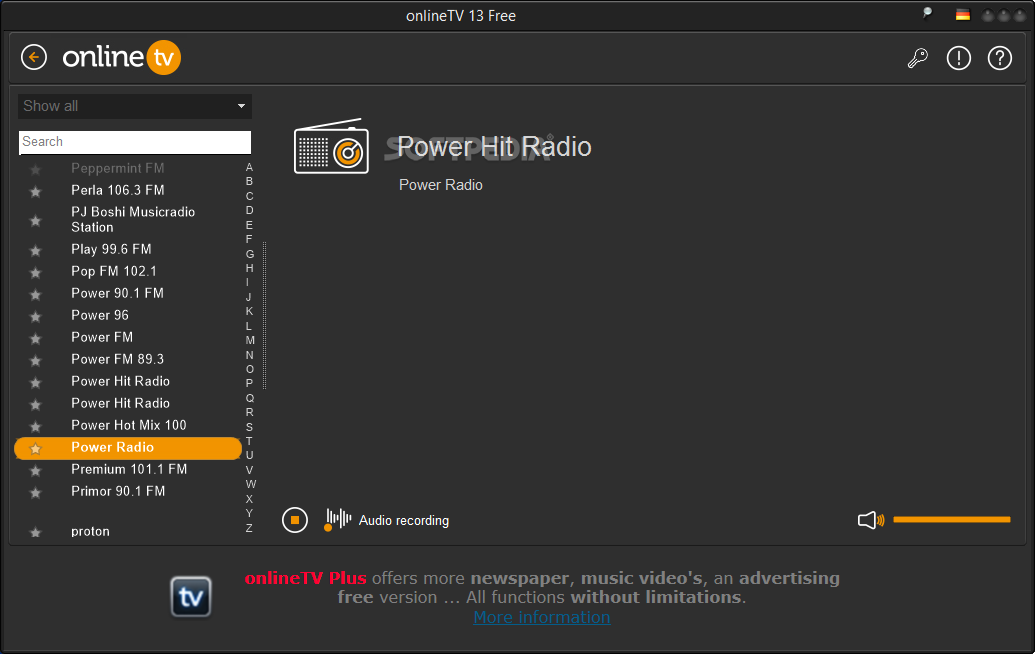The width and height of the screenshot is (1035, 654).
Task: Click the Audio recording label
Action: [403, 520]
